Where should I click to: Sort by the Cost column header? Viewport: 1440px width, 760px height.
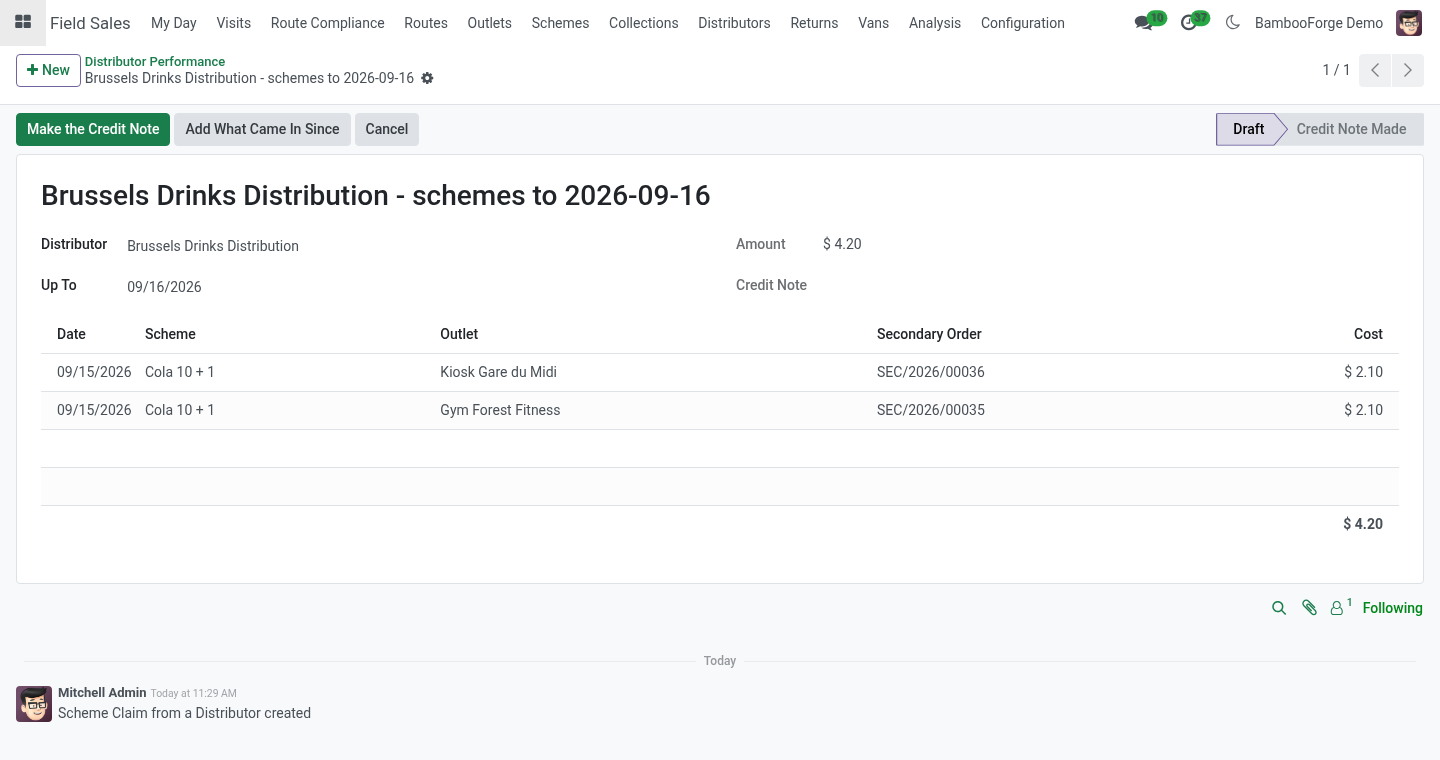pyautogui.click(x=1368, y=334)
